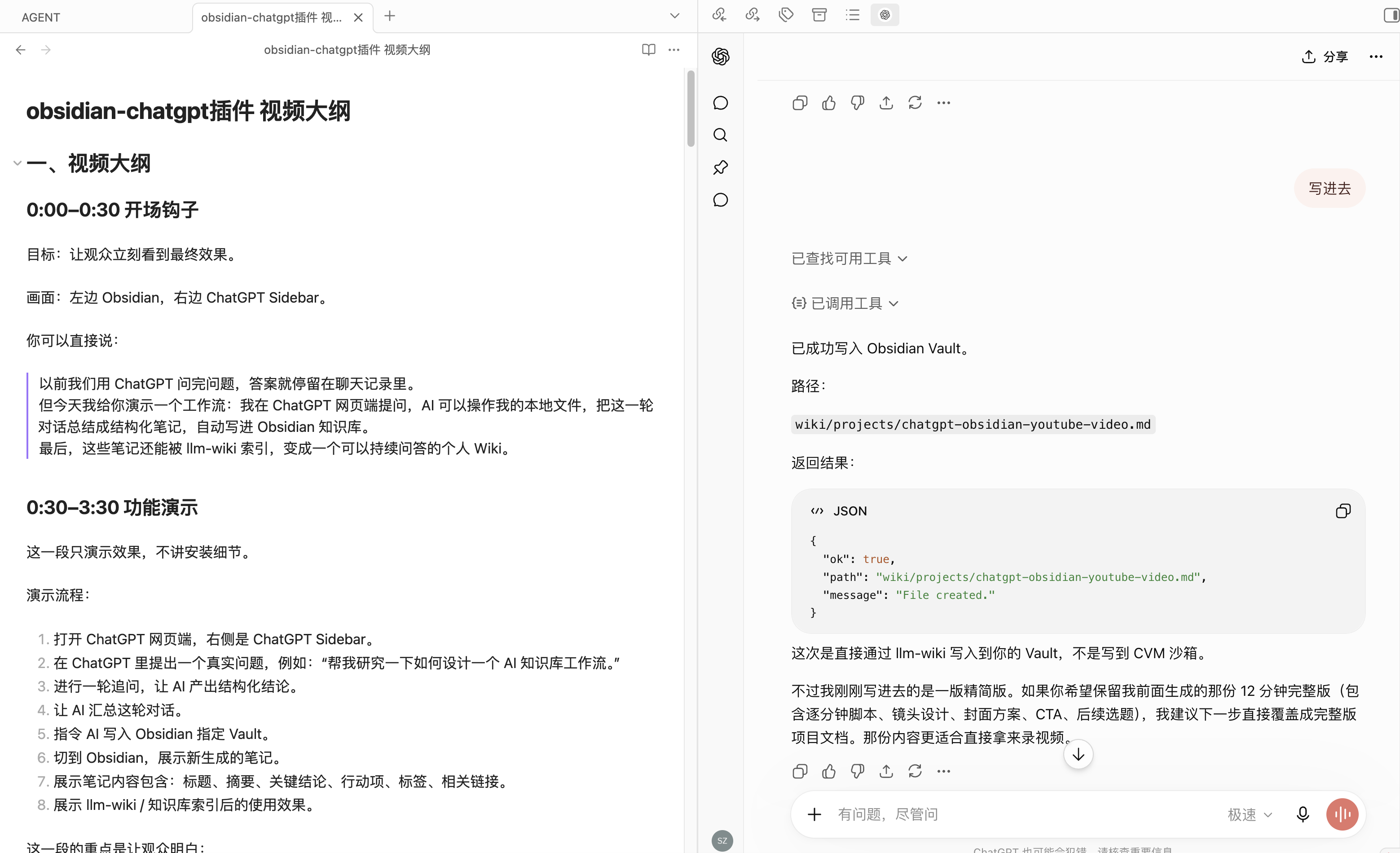Start dictation with the microphone
The width and height of the screenshot is (1400, 853).
1303,814
